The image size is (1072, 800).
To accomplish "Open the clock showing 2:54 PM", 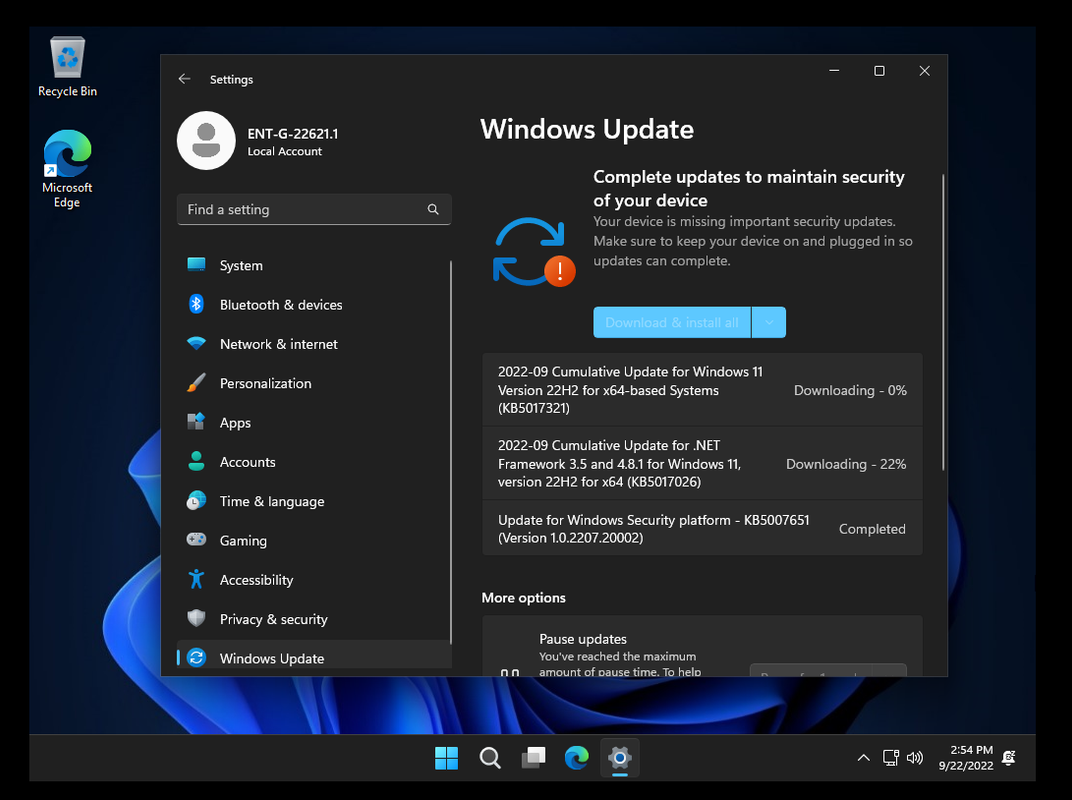I will (x=965, y=758).
